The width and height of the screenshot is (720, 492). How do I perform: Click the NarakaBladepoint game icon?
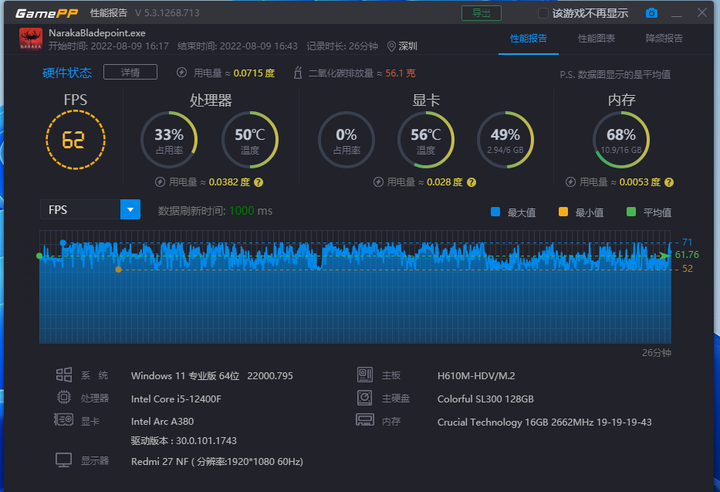[x=31, y=39]
